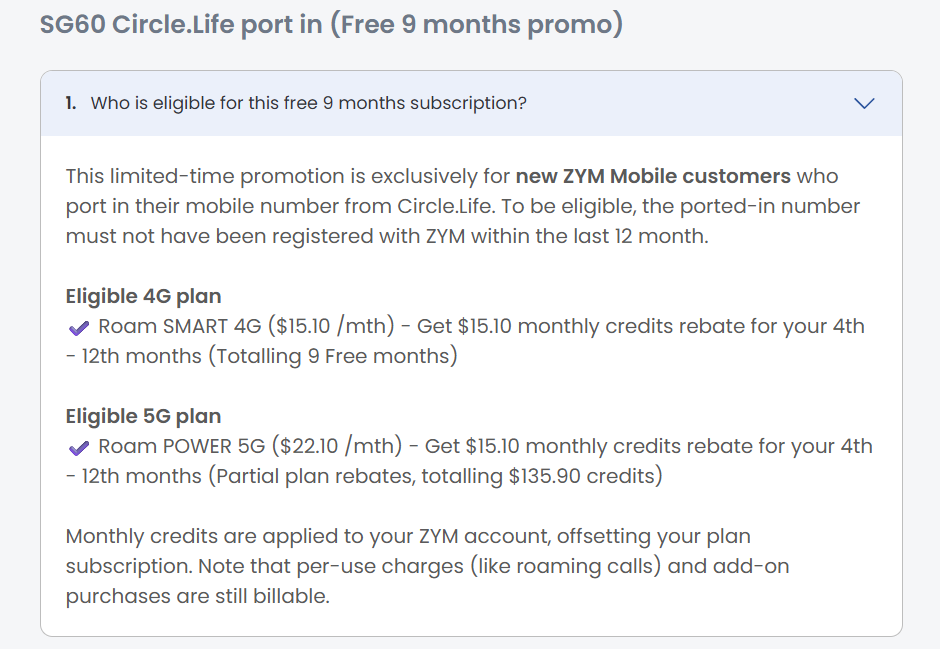Click the number '1.' of the FAQ item

[x=71, y=103]
